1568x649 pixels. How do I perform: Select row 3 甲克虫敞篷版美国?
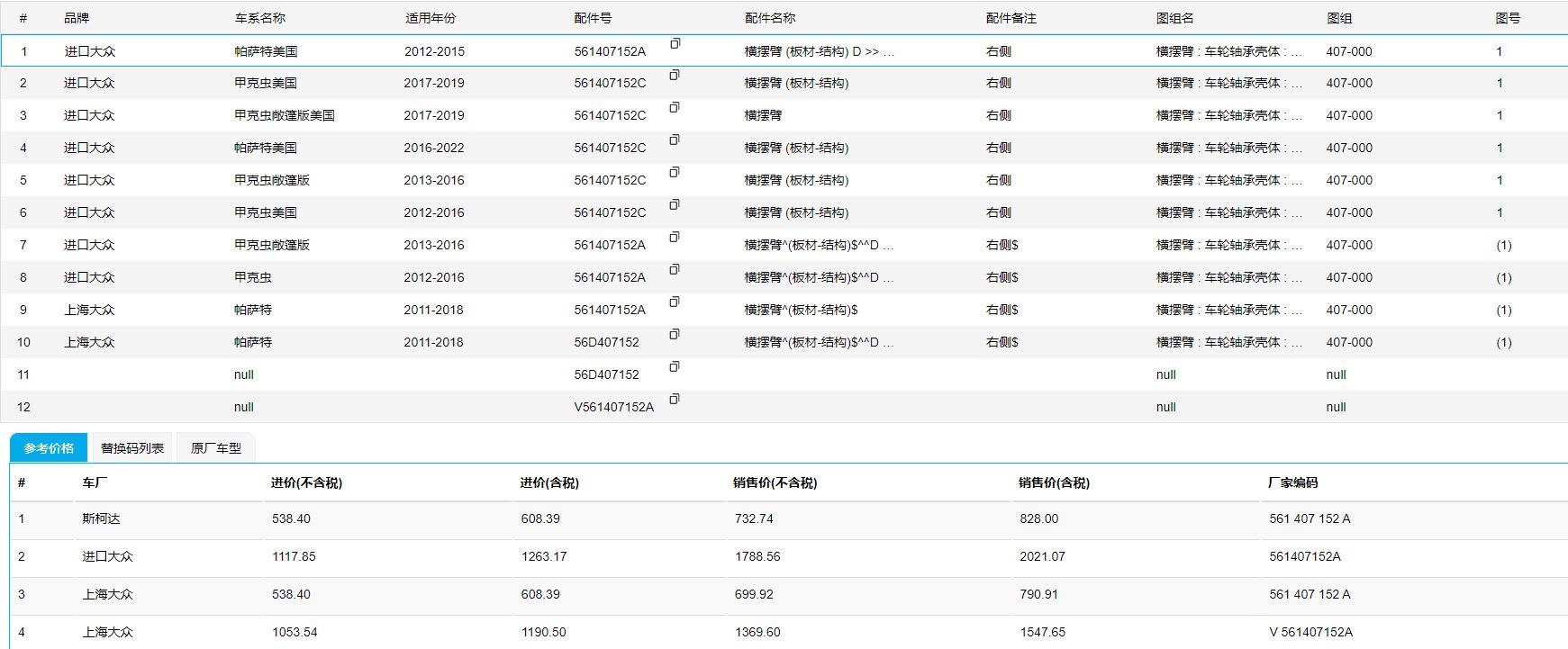coord(285,115)
